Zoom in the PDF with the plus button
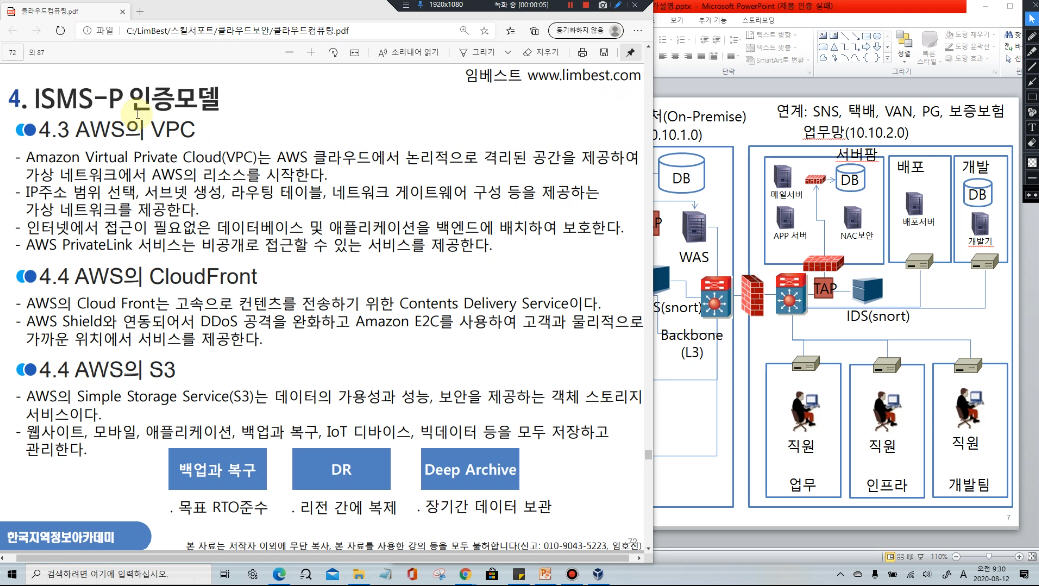 [x=311, y=52]
